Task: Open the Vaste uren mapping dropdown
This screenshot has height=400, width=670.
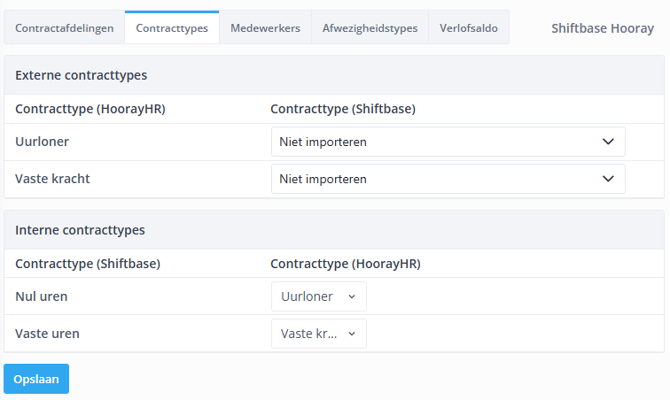Action: click(x=318, y=334)
